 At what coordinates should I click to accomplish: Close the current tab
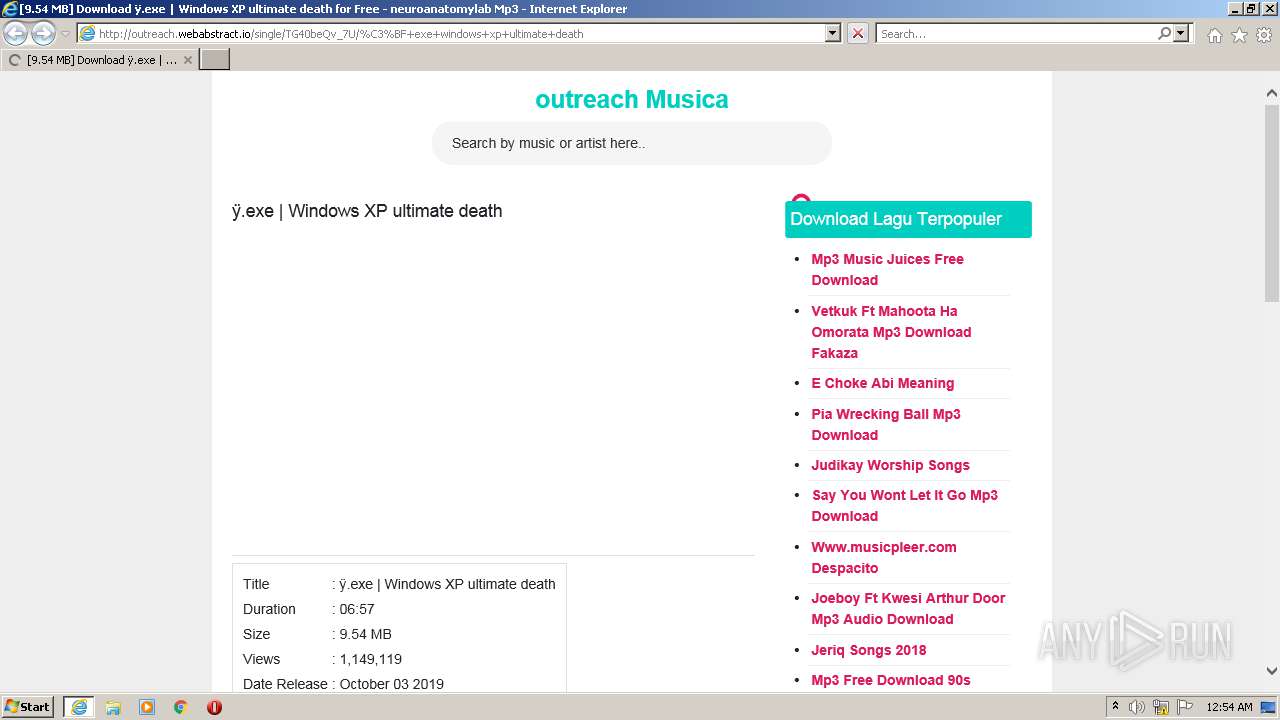tap(188, 60)
